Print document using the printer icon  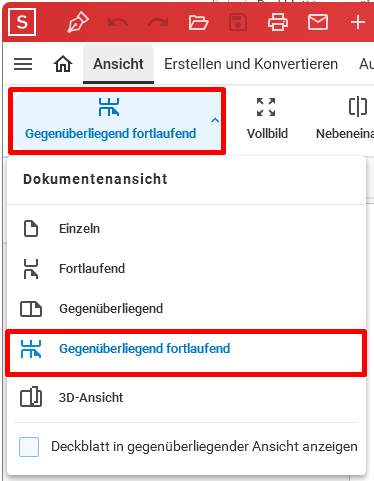(278, 22)
